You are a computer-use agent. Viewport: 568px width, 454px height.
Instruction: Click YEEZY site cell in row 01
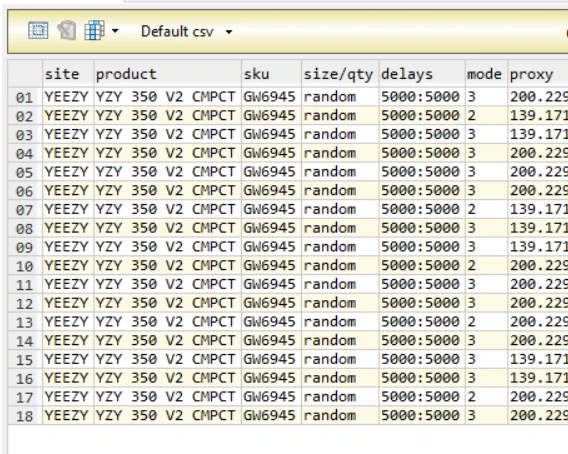68,97
